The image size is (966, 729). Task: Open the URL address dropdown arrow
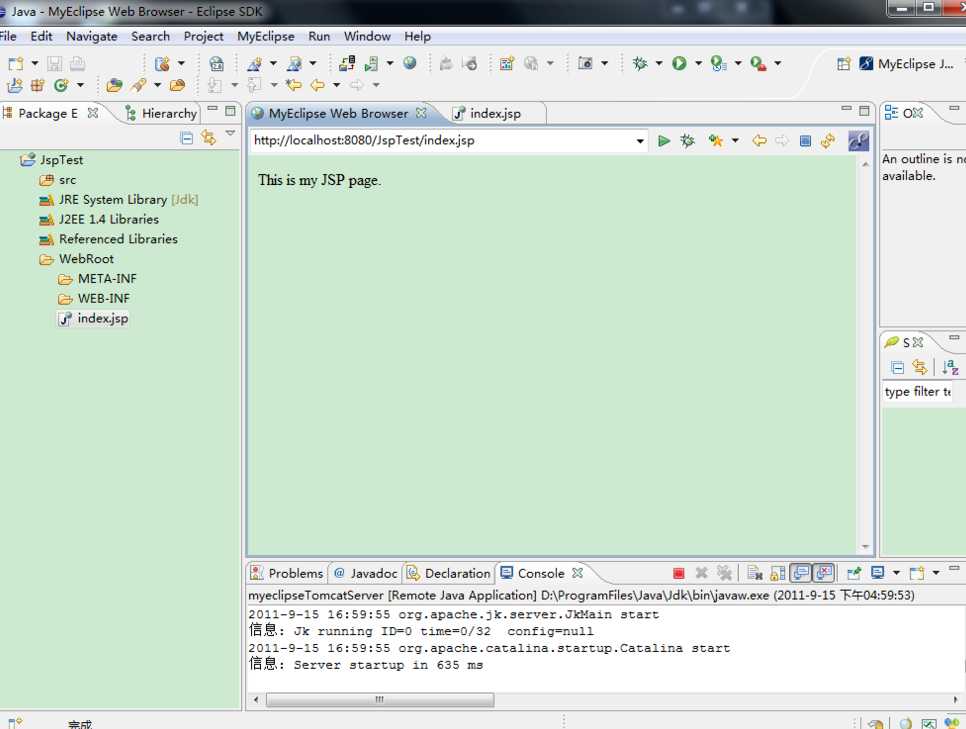640,141
